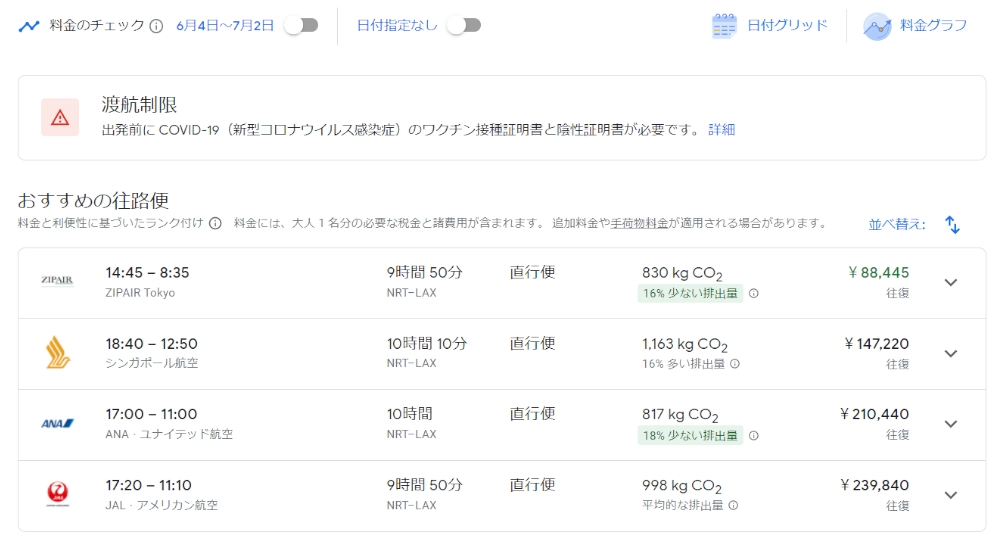Click the travel restriction warning icon
Screen dimensions: 1000x543
(60, 118)
